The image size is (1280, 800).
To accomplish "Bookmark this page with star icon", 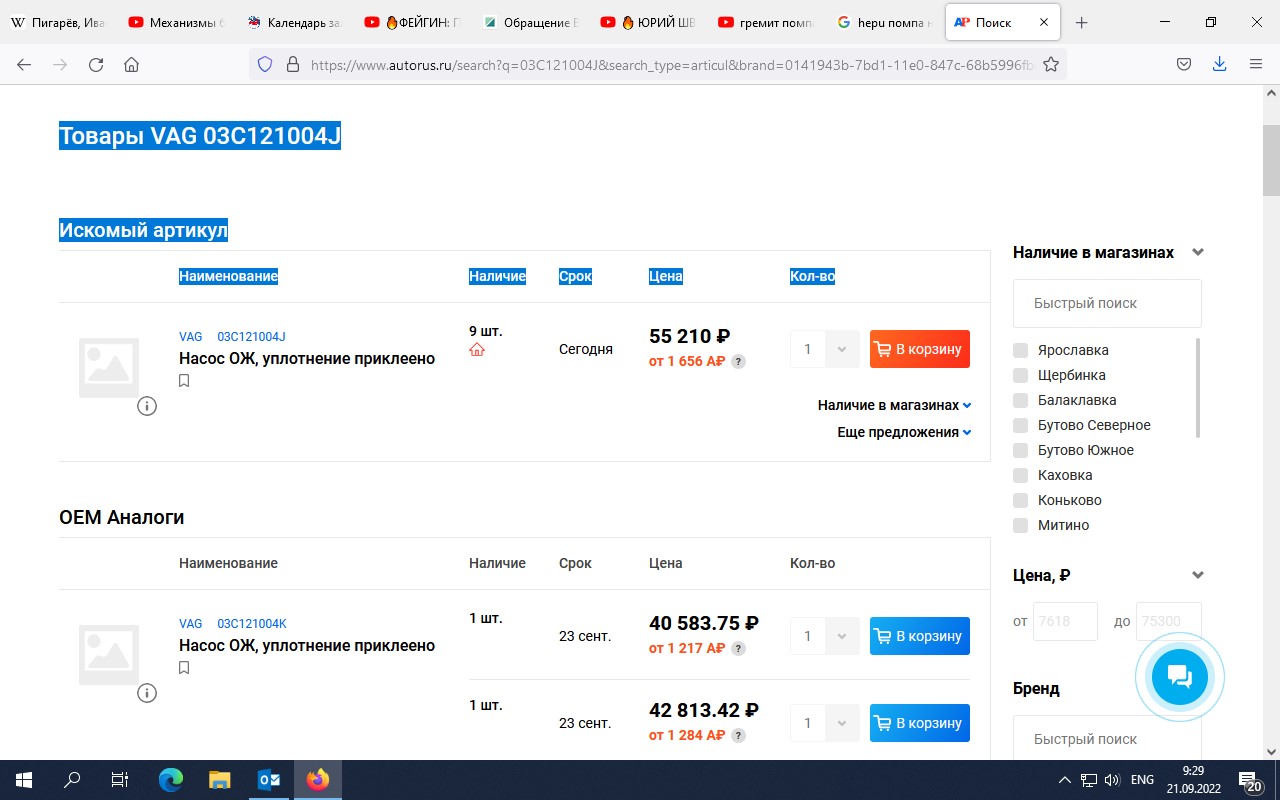I will [1051, 64].
